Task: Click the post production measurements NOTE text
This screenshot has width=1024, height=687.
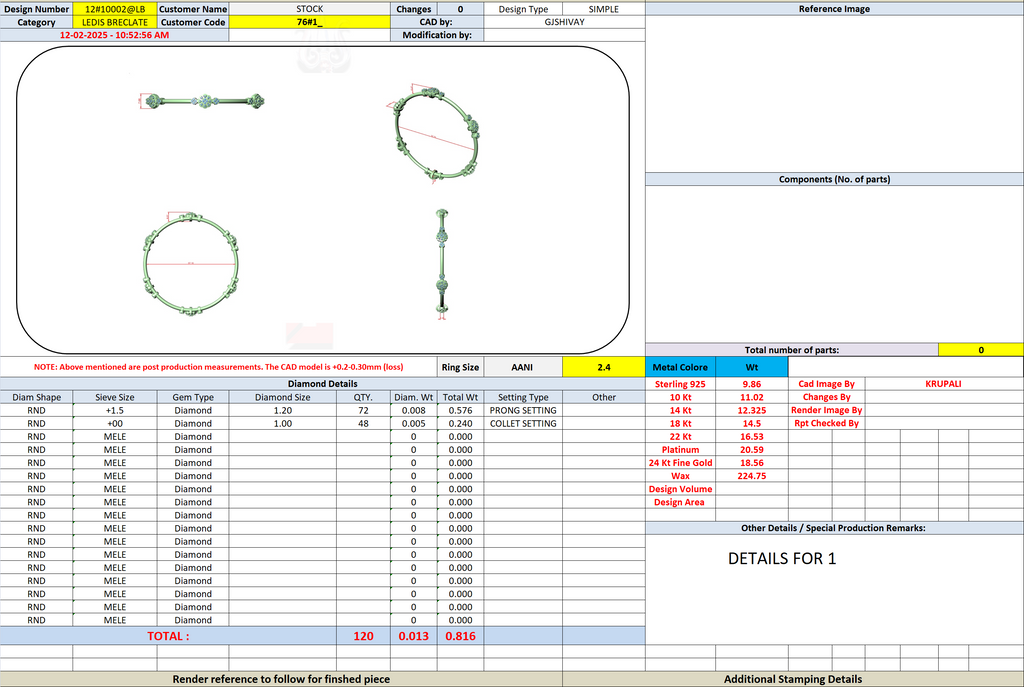Action: [x=218, y=367]
